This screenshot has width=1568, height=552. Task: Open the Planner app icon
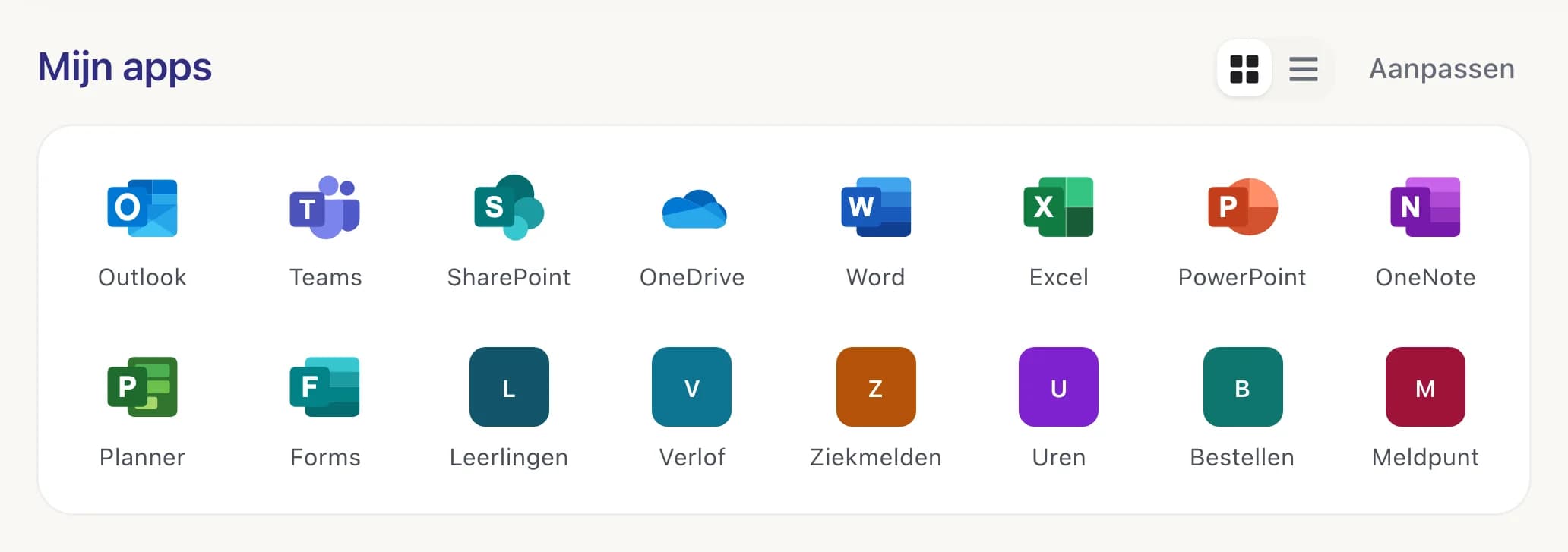[142, 387]
